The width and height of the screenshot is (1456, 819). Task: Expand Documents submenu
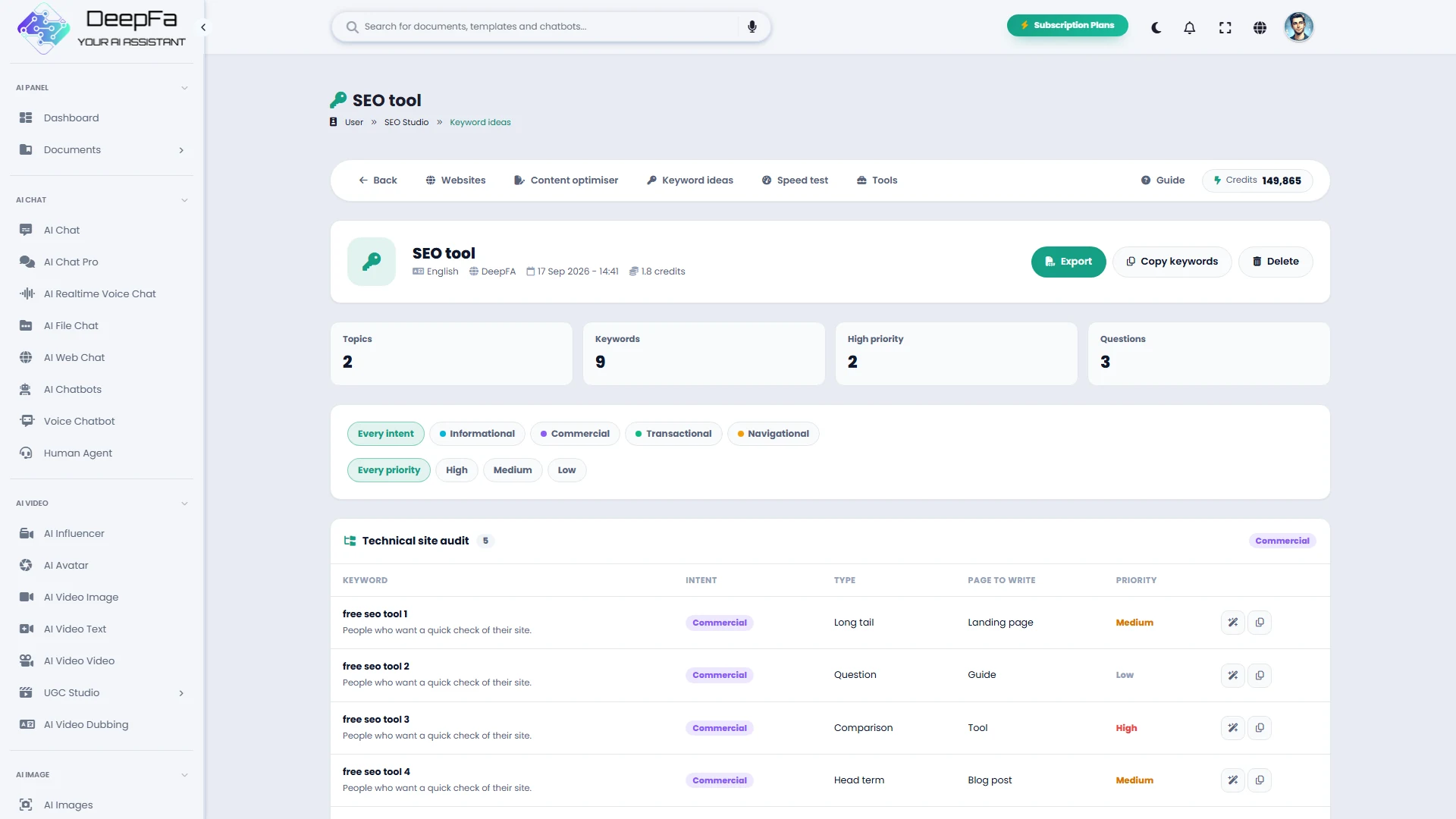point(181,150)
